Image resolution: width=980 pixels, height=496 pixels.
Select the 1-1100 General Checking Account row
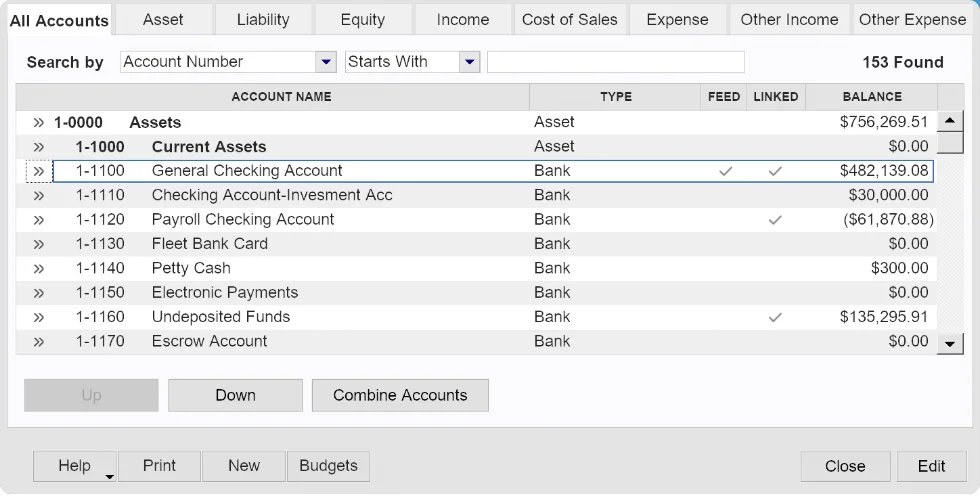point(493,171)
